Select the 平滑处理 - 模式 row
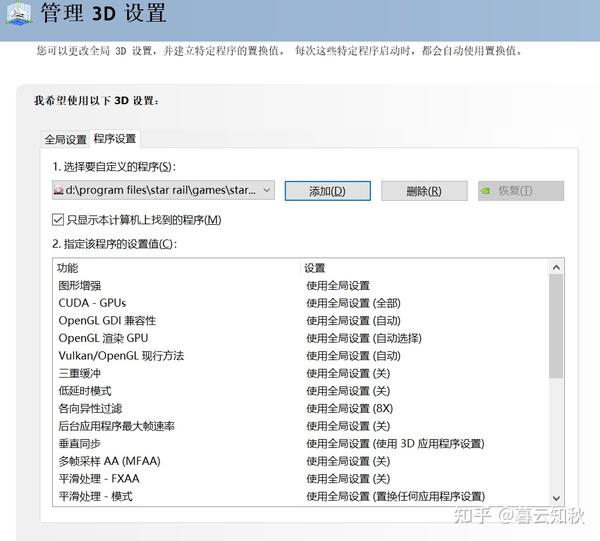Image resolution: width=600 pixels, height=541 pixels. 301,497
